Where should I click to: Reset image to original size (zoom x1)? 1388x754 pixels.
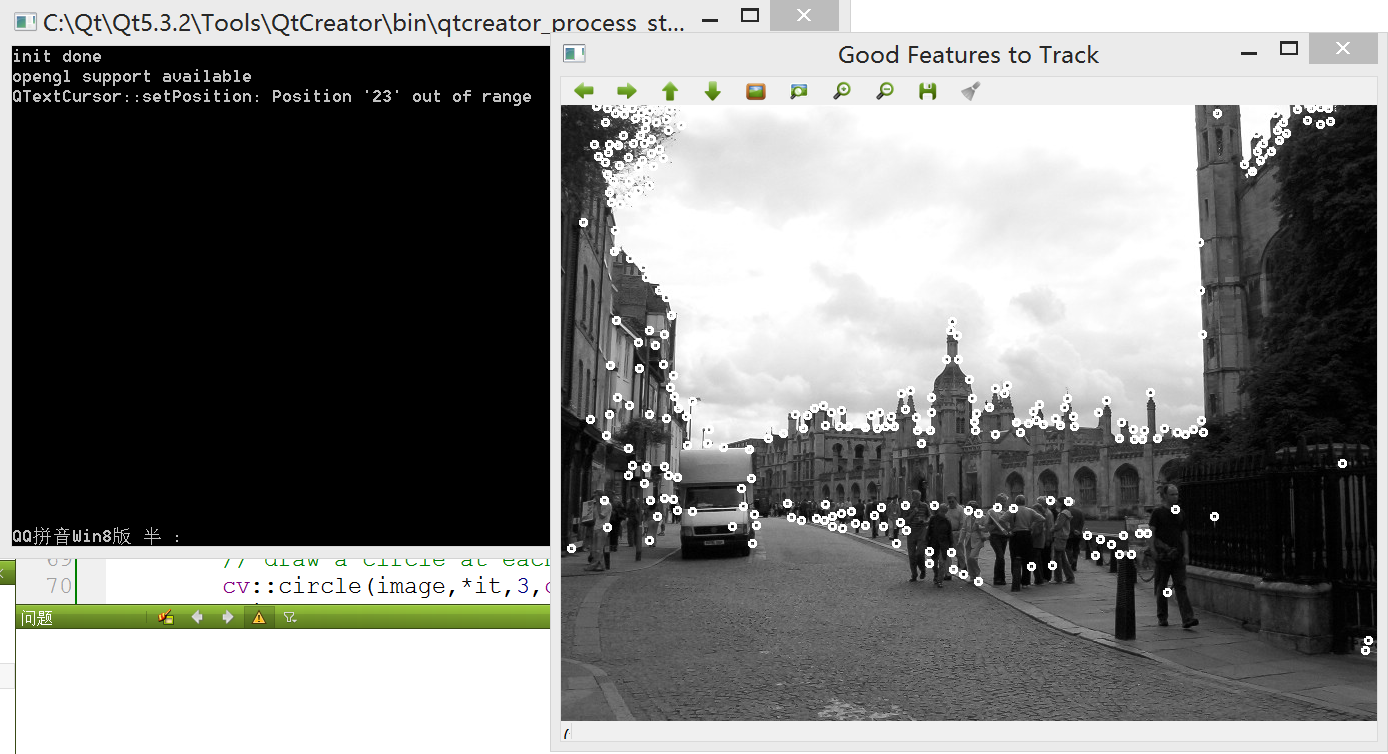coord(756,91)
